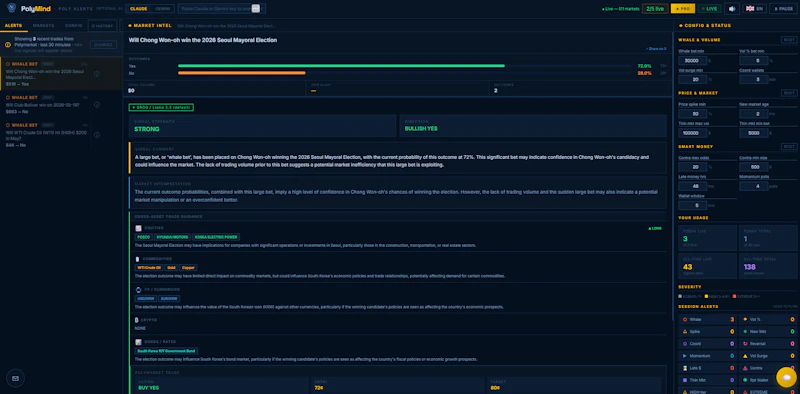
Task: Click the Vol Surge triangle icon
Action: (x=745, y=356)
